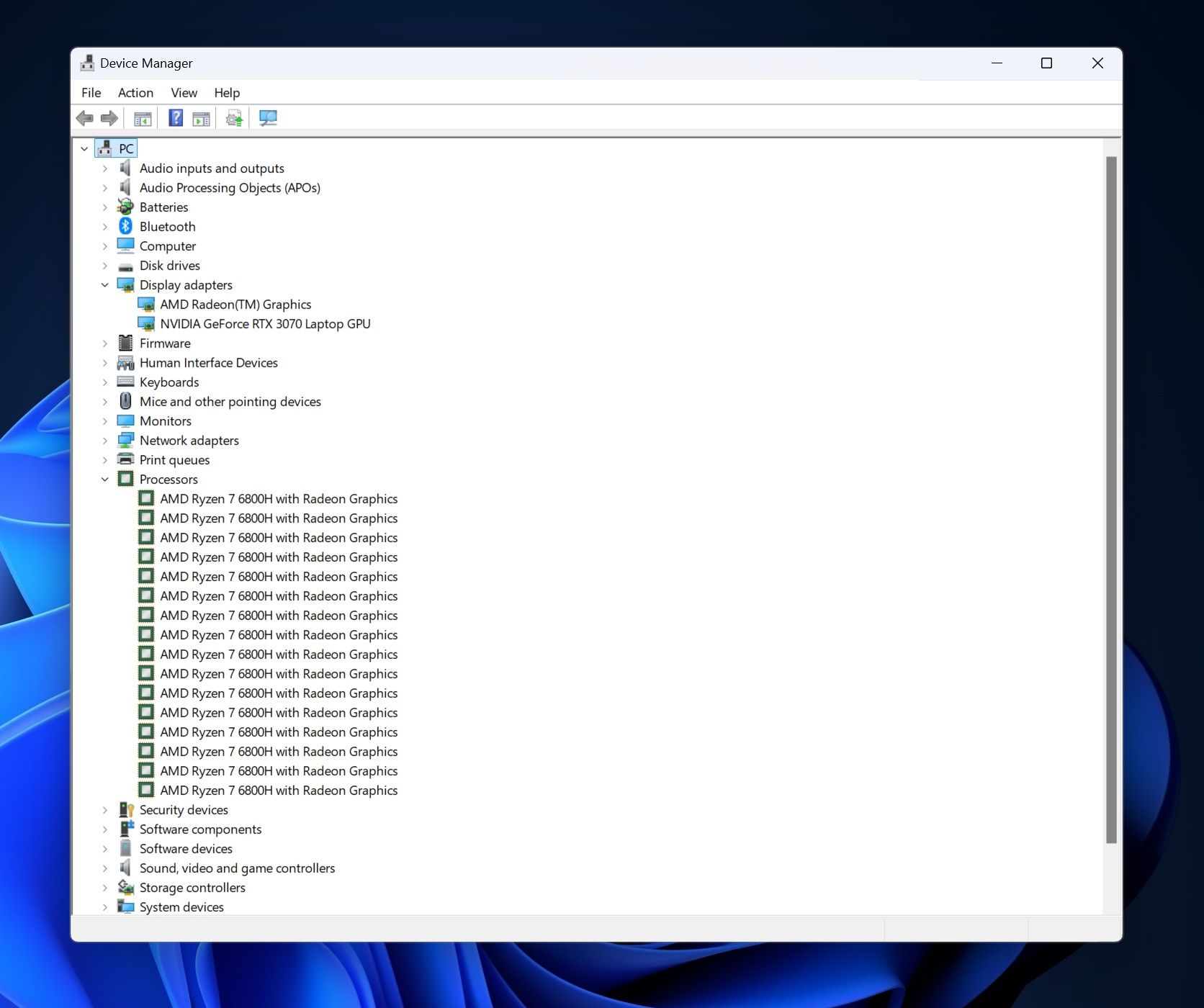The width and height of the screenshot is (1204, 1008).
Task: Select the first AMD Ryzen 7 6800H processor entry
Action: pos(279,498)
